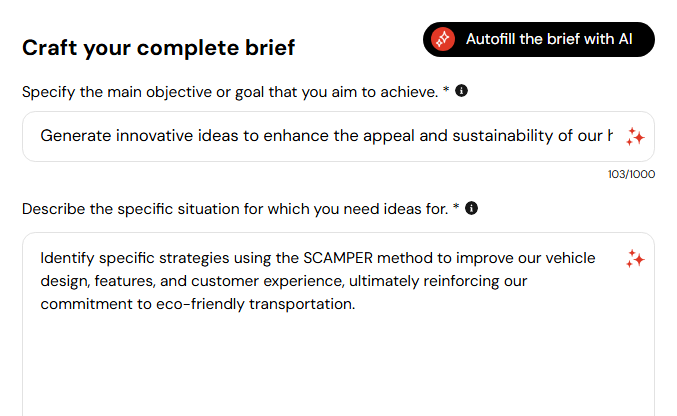Screen dimensions: 677x416
Task: Click the AI sparkle icon in situation textarea
Action: point(635,258)
